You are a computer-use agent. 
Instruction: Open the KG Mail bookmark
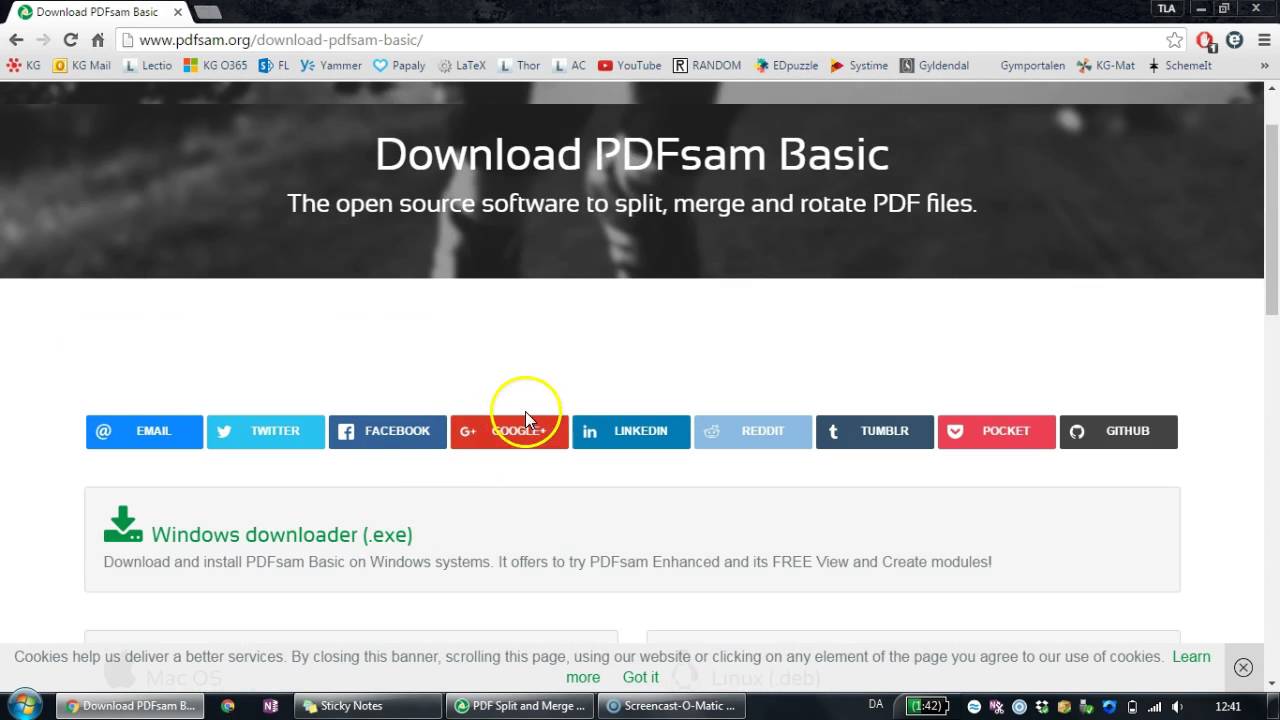pyautogui.click(x=82, y=65)
